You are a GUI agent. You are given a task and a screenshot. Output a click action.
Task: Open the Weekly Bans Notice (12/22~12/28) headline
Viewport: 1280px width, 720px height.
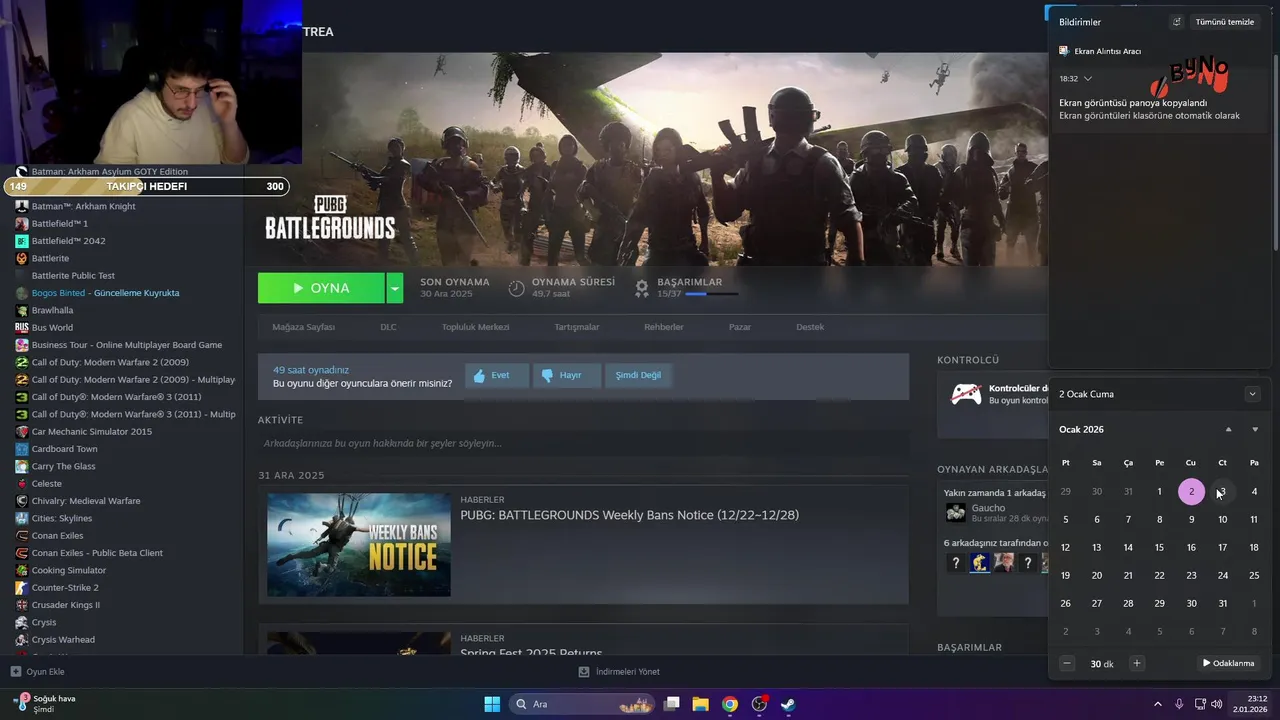[629, 515]
